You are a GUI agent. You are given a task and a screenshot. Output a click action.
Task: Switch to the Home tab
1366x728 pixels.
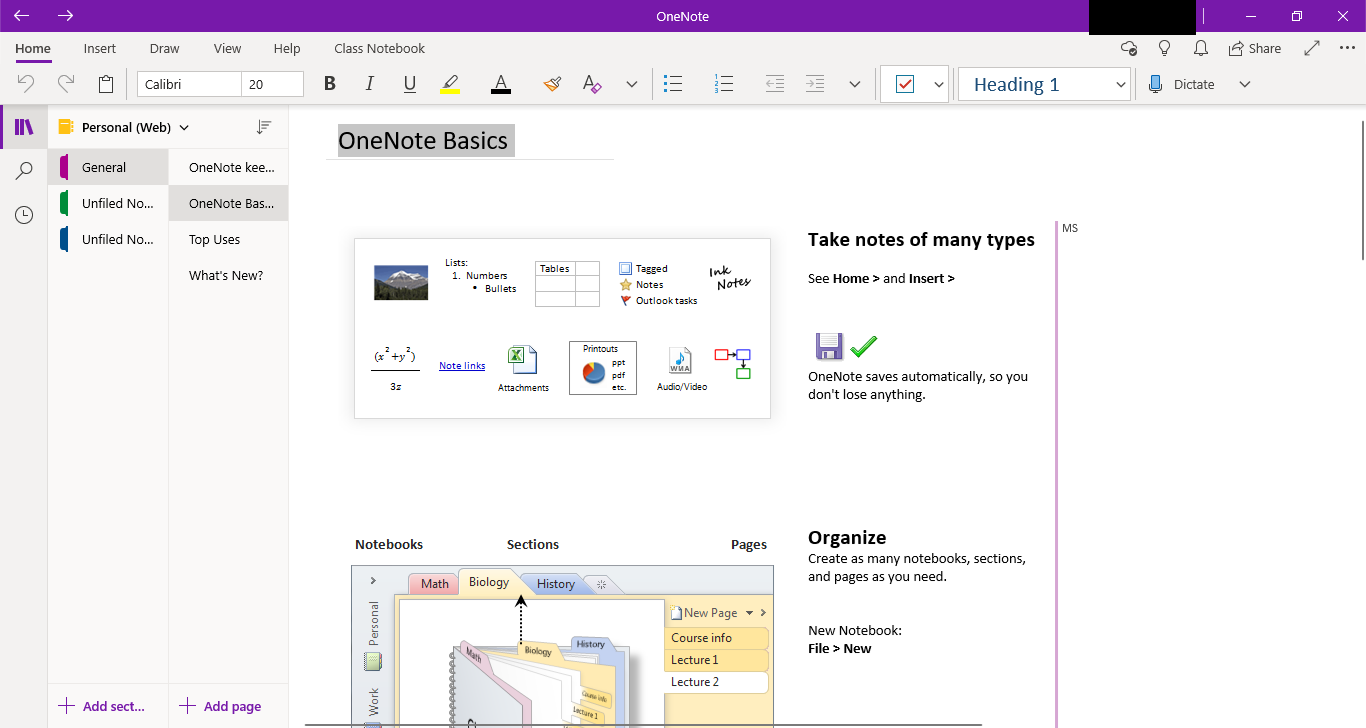tap(33, 48)
